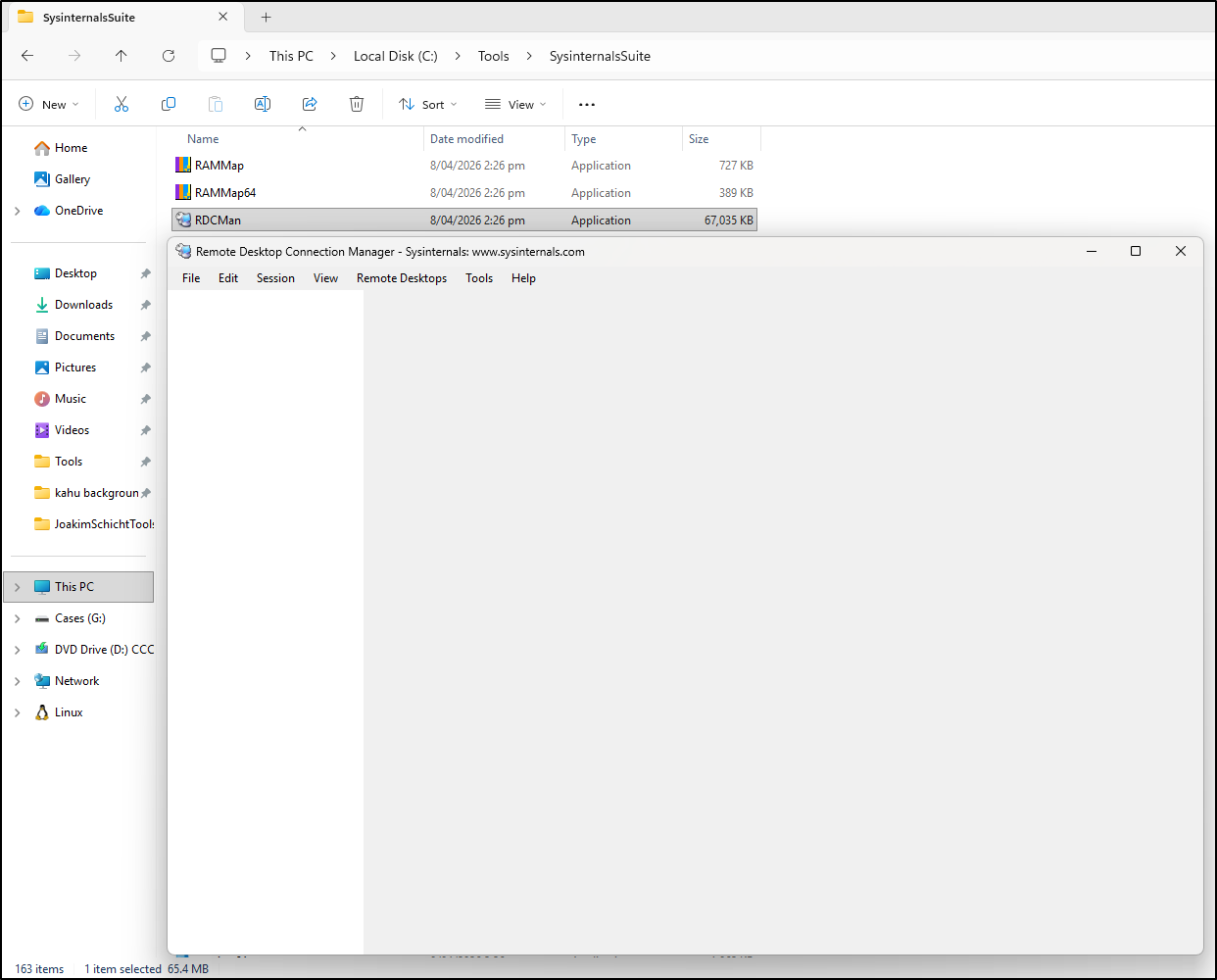This screenshot has height=980, width=1217.
Task: Open the Tools menu in RDCMan
Action: [479, 278]
